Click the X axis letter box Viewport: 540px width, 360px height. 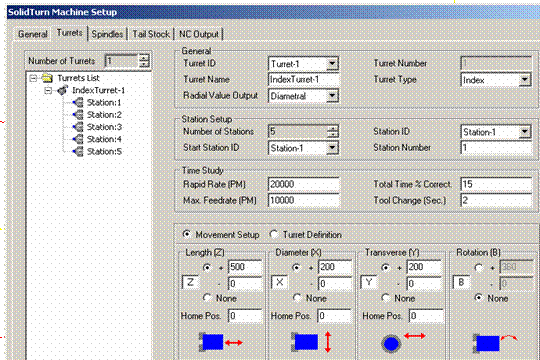pos(280,282)
